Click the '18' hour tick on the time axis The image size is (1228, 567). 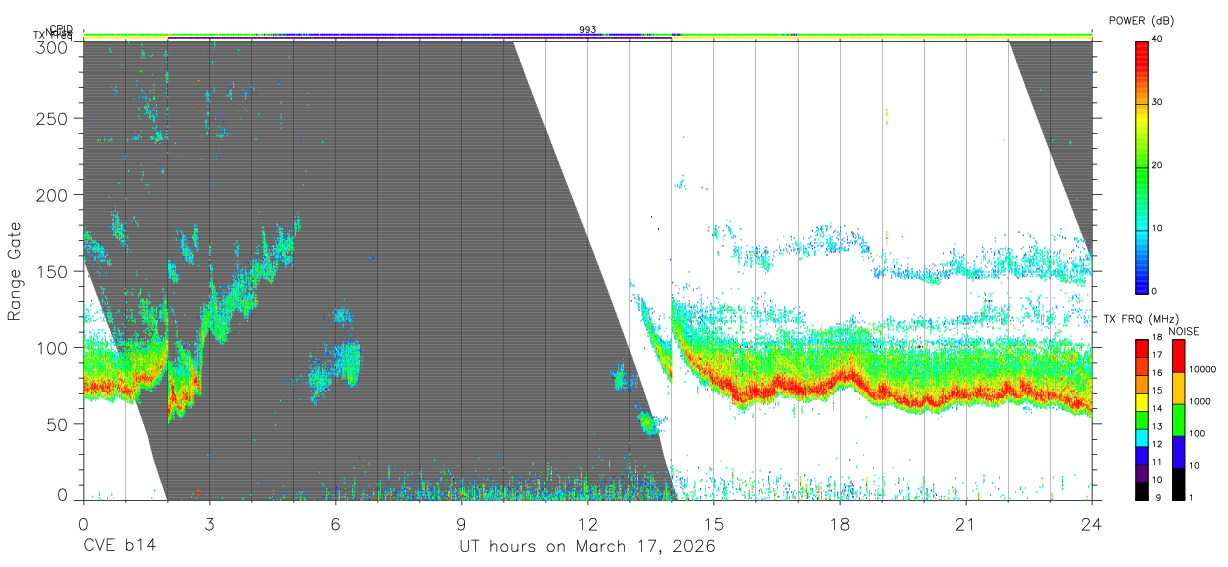point(839,524)
